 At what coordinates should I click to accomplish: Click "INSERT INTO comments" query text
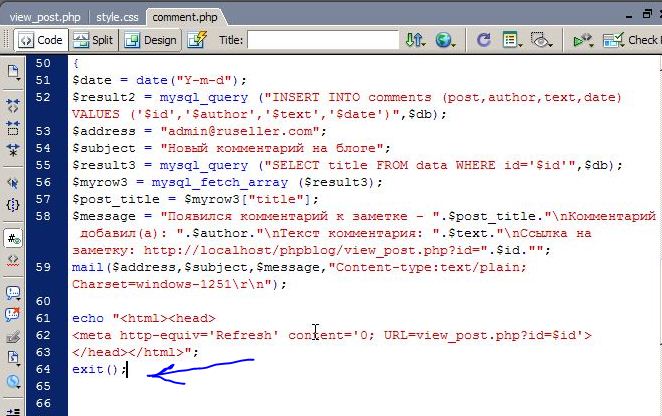point(352,97)
